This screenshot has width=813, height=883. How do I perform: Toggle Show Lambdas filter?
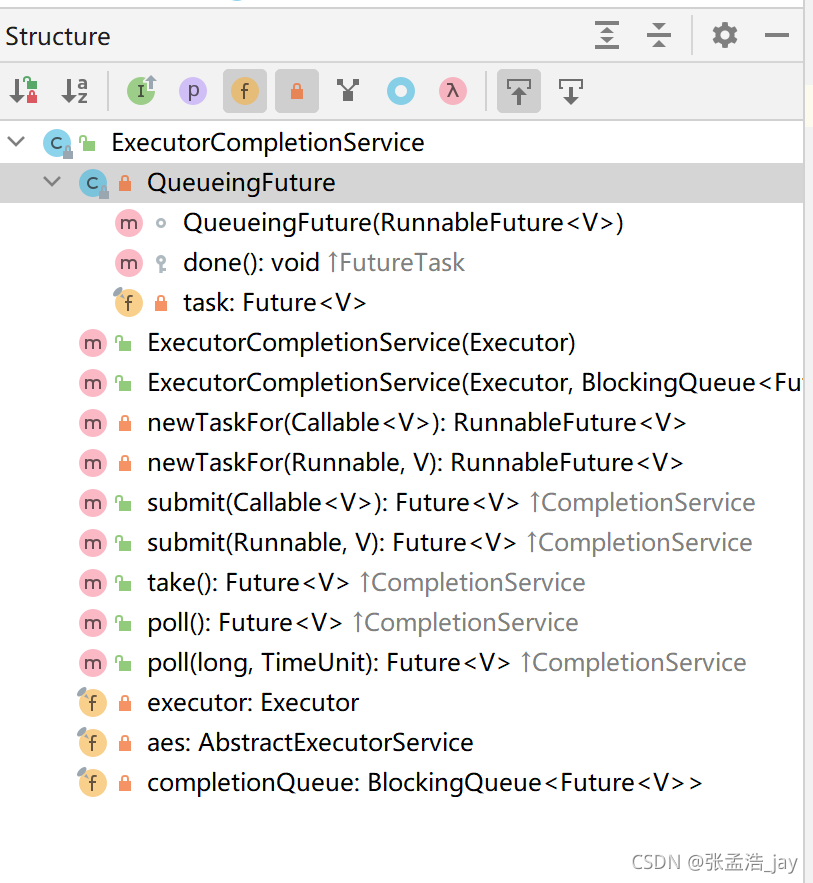pos(453,91)
